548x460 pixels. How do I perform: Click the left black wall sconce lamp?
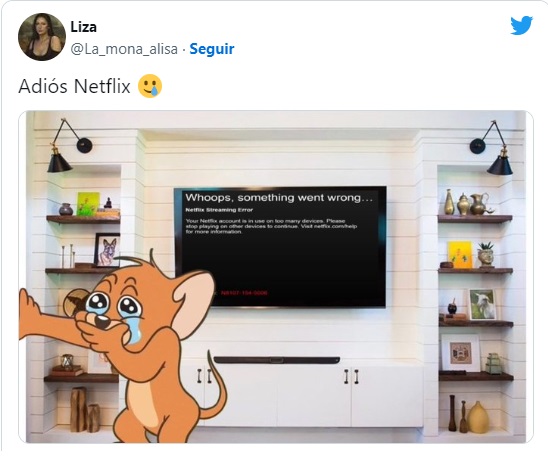pyautogui.click(x=70, y=146)
